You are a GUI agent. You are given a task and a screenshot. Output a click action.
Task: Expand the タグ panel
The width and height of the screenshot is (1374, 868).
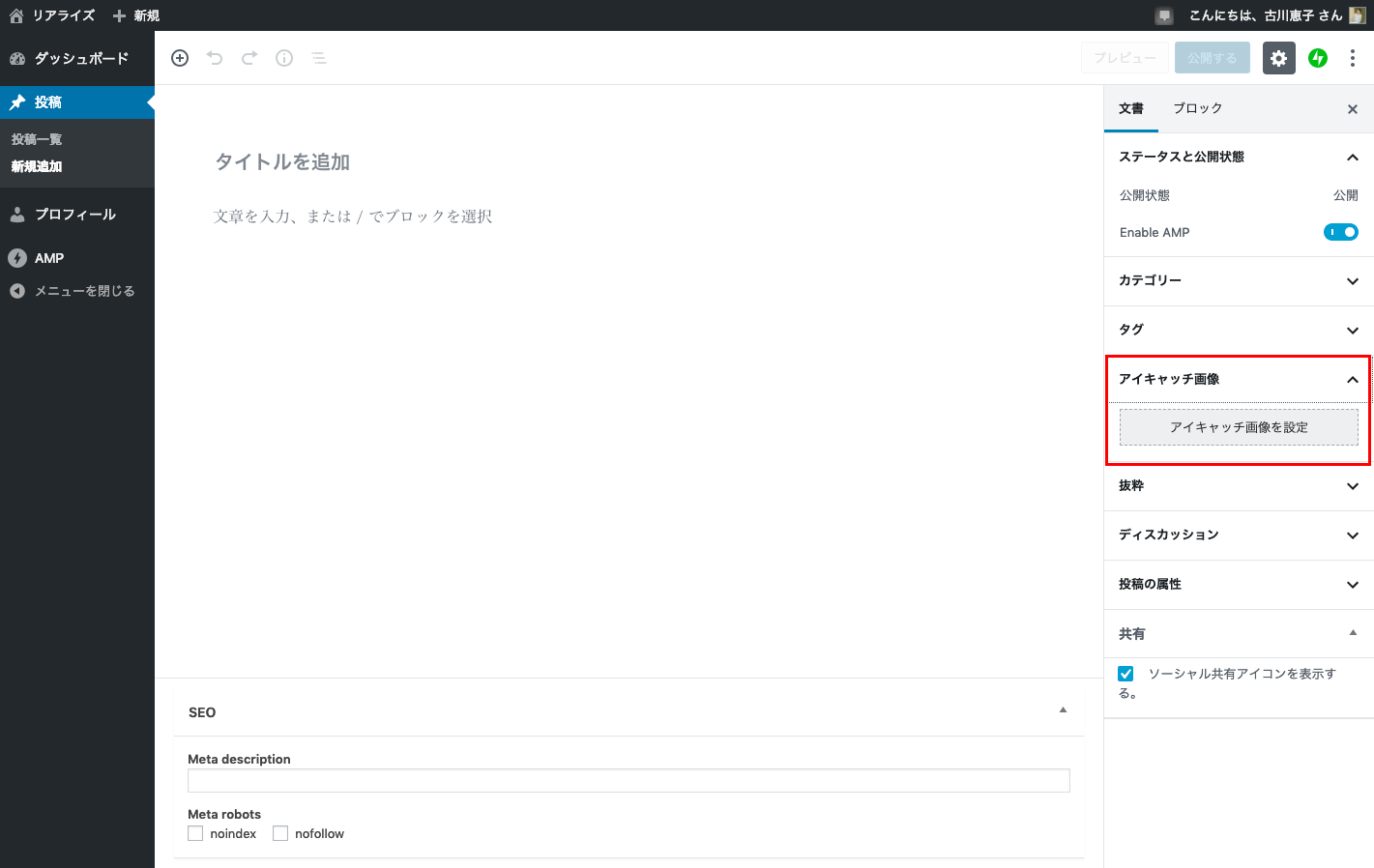[x=1239, y=331]
